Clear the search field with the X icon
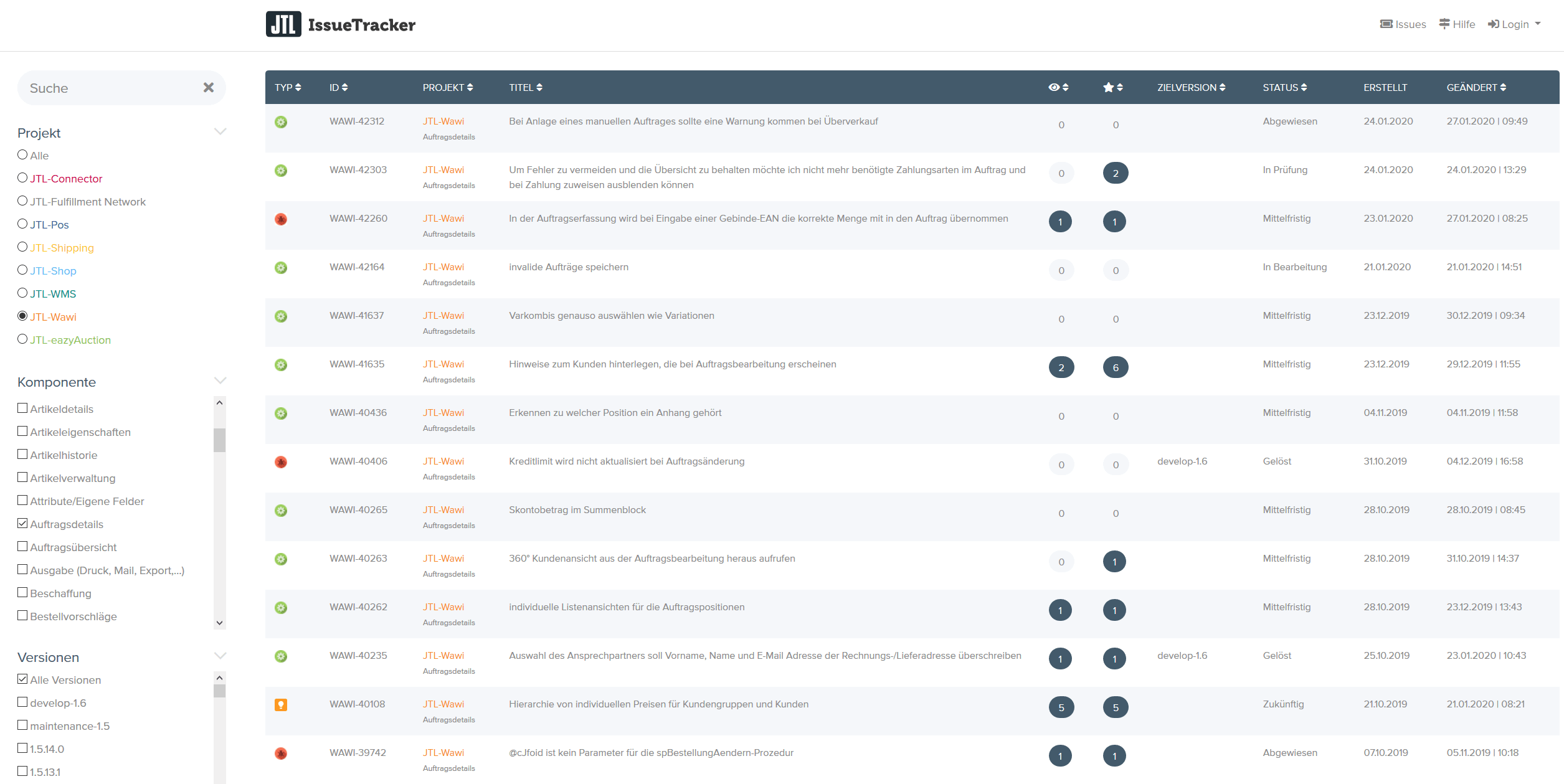Viewport: 1564px width, 784px height. click(209, 88)
